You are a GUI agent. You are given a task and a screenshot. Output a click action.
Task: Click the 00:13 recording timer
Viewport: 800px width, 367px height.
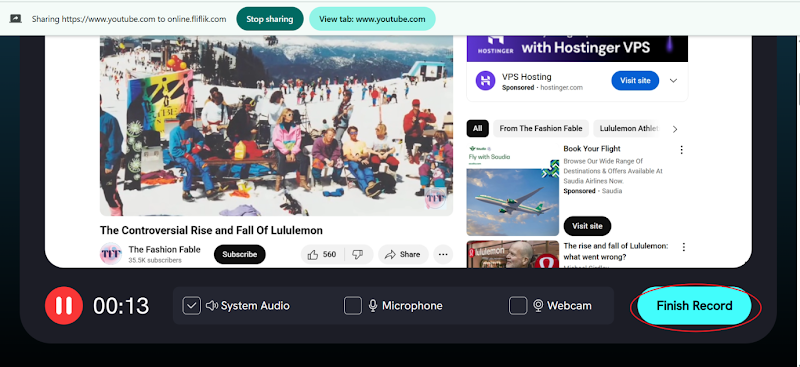coord(121,306)
